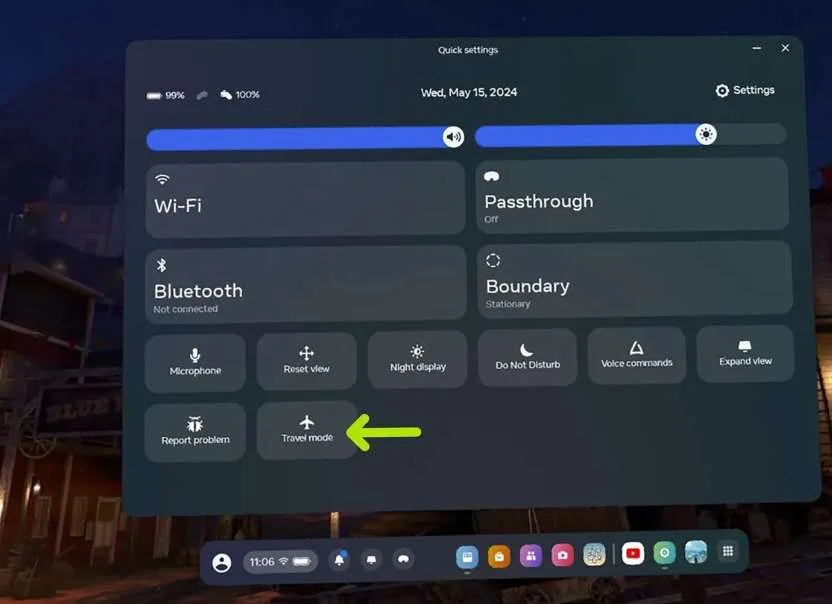Click the Quick settings title
The image size is (832, 604).
coord(468,50)
